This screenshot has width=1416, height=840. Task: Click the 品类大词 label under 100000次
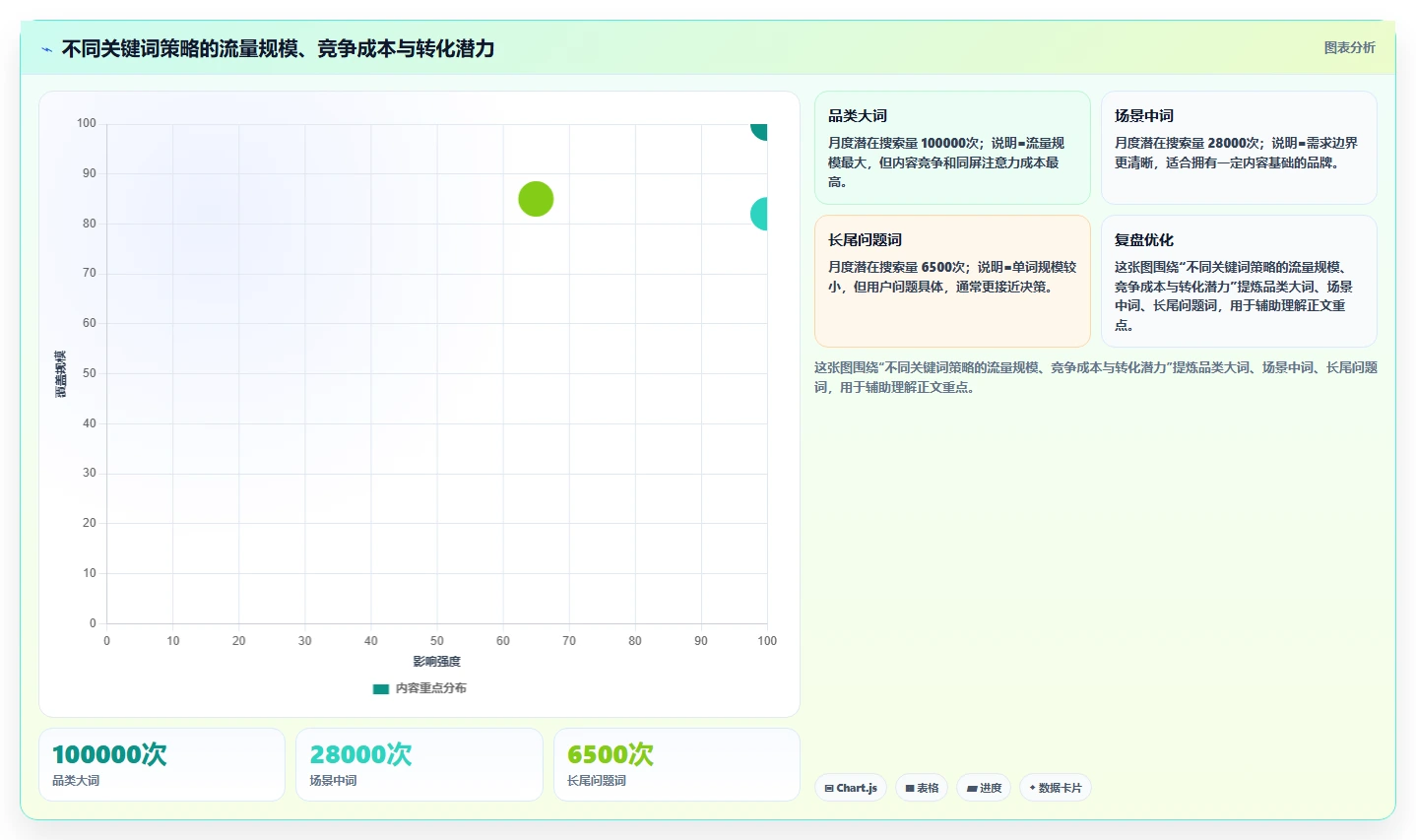pos(76,781)
